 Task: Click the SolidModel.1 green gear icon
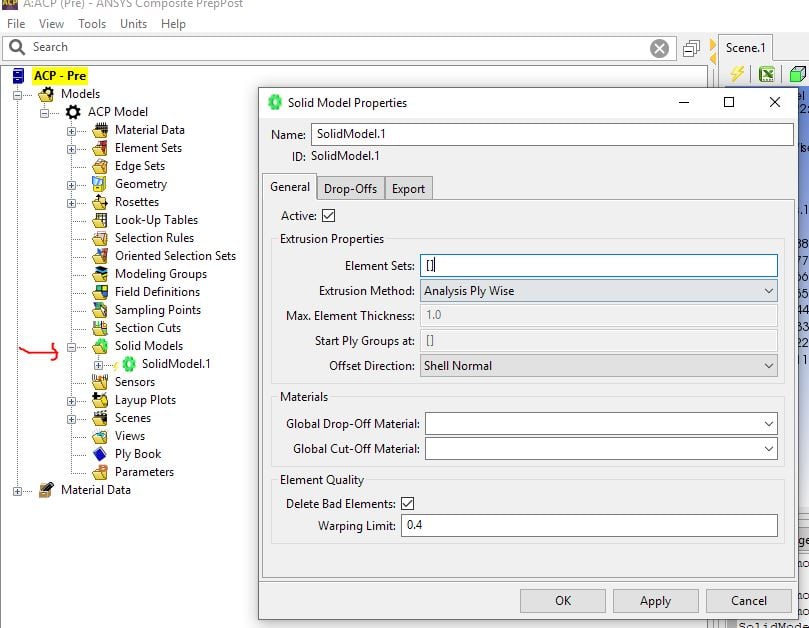129,364
